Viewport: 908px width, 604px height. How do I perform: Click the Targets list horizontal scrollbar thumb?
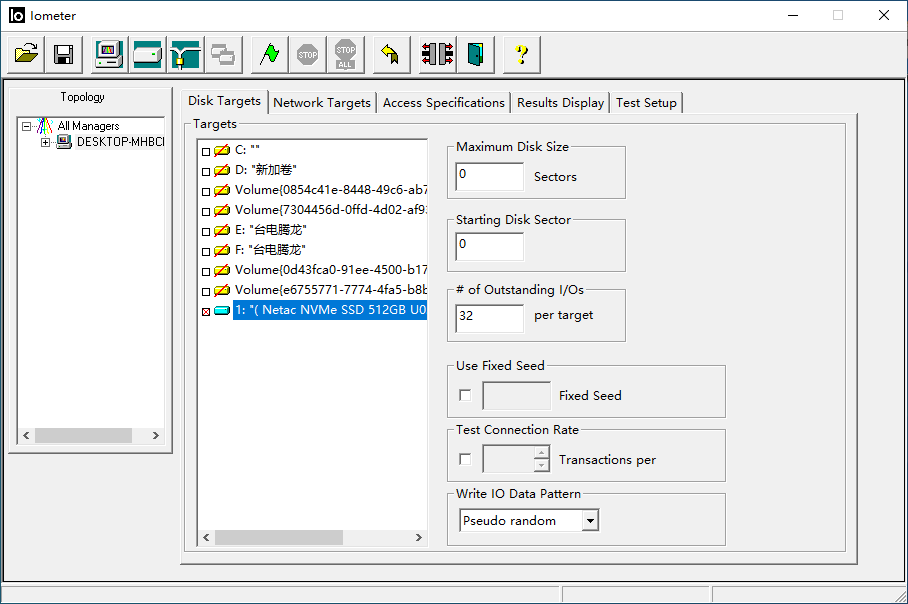[279, 537]
